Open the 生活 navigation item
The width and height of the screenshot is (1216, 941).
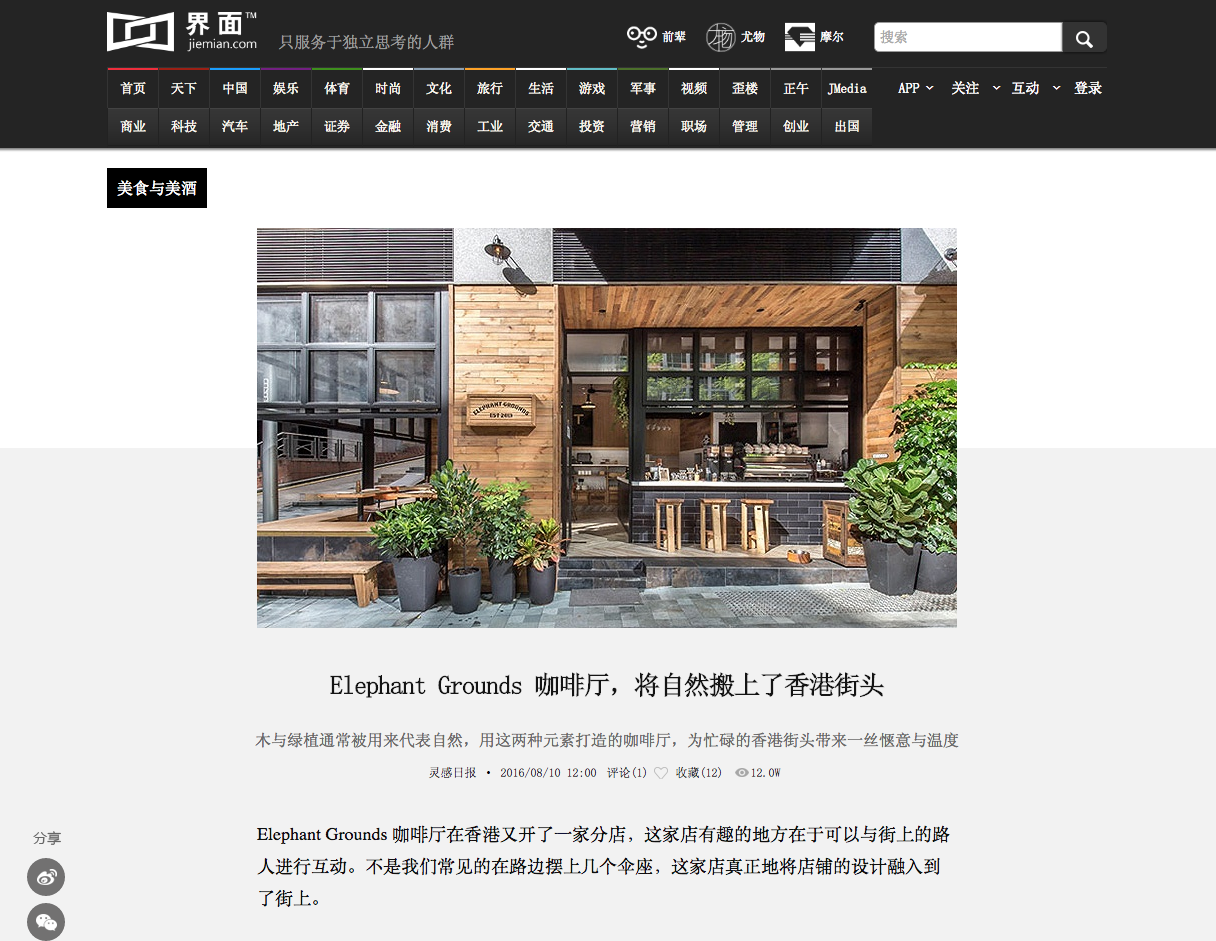pos(540,88)
